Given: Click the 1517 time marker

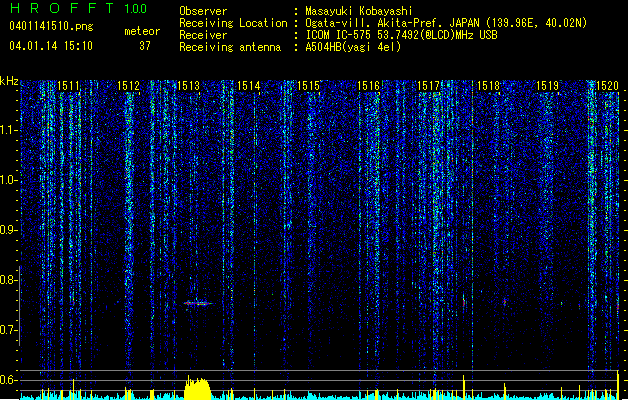Looking at the screenshot, I should [x=428, y=86].
